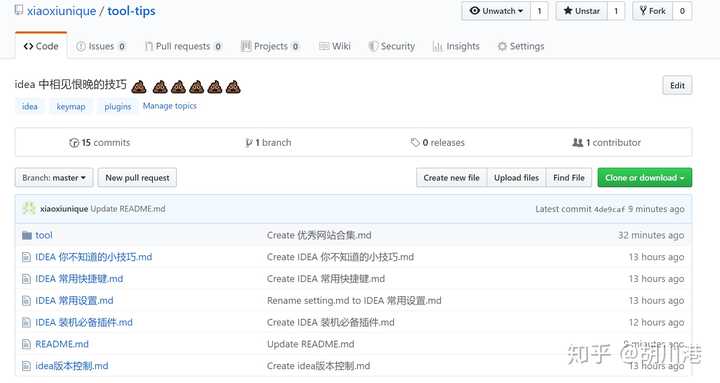Open the Unwatch dropdown button

click(x=496, y=11)
